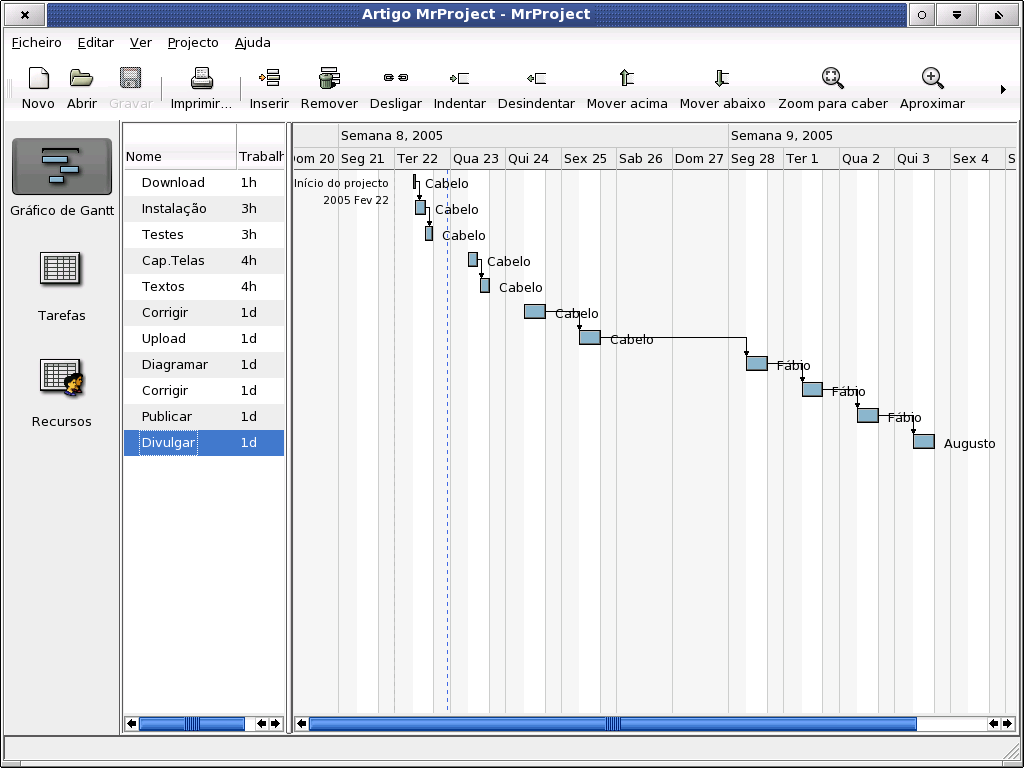
Task: Click the Download bar in Gantt chart
Action: coord(415,182)
